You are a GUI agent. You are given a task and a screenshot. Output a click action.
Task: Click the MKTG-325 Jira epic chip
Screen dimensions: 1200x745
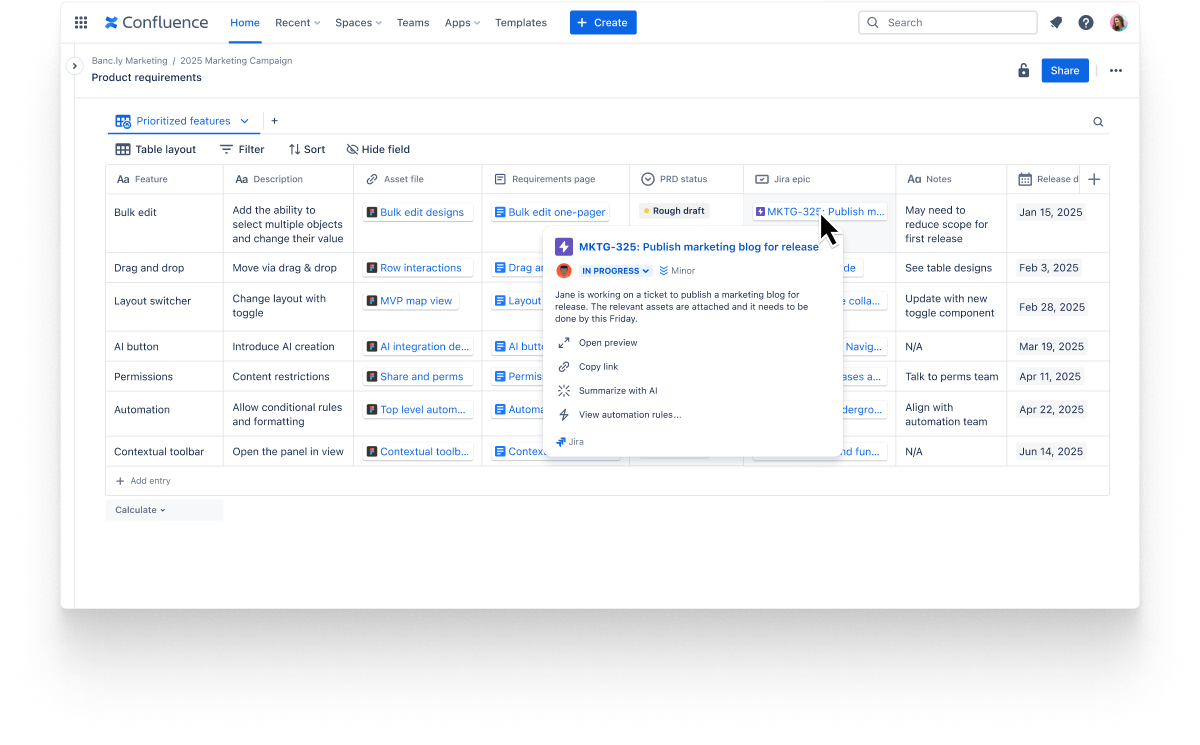click(x=820, y=212)
